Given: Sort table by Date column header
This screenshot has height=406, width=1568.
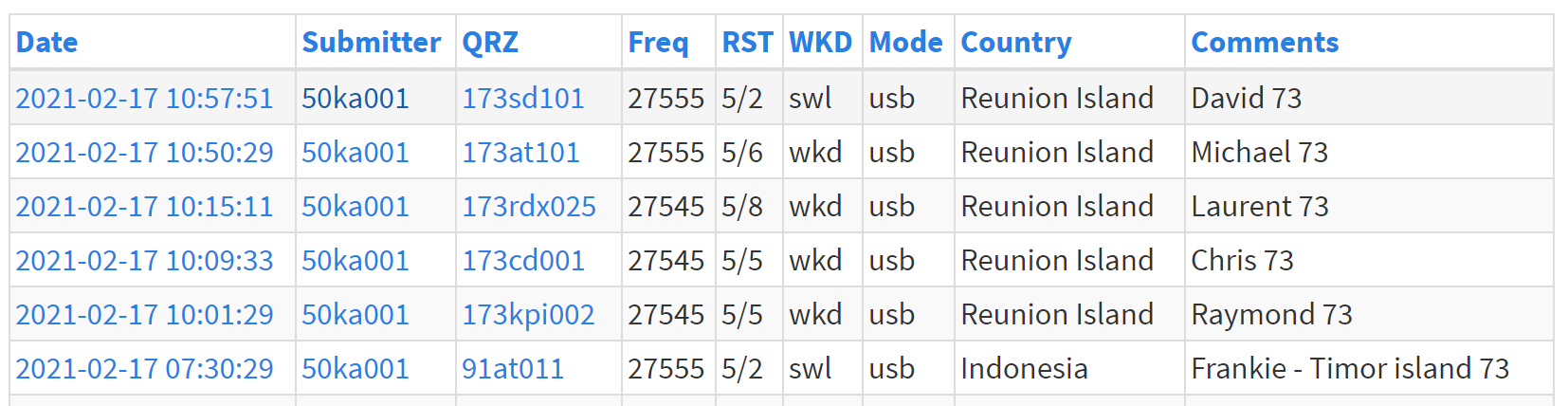Looking at the screenshot, I should [x=46, y=43].
